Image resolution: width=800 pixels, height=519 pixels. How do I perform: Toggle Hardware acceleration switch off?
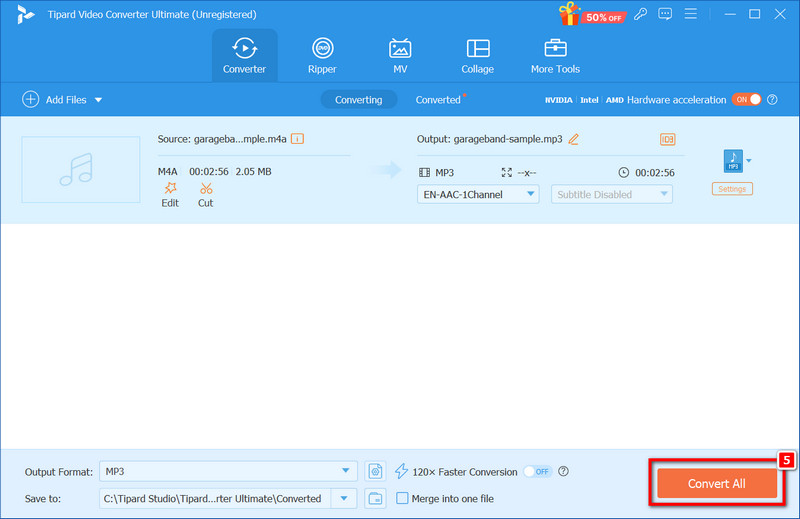[x=746, y=100]
